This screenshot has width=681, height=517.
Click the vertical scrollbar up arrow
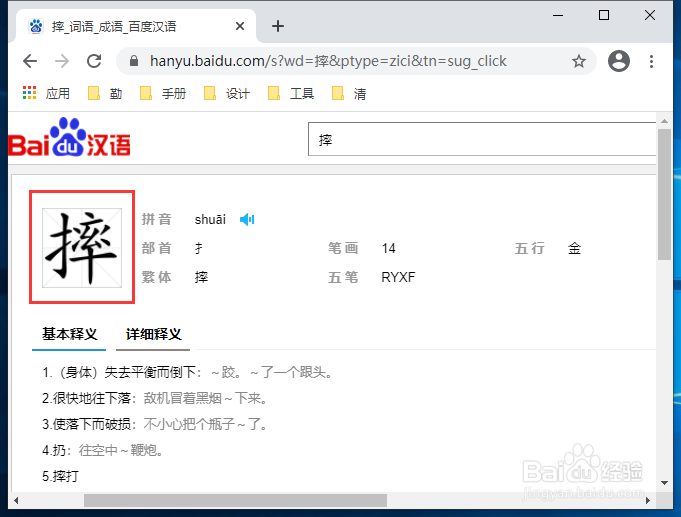(664, 121)
